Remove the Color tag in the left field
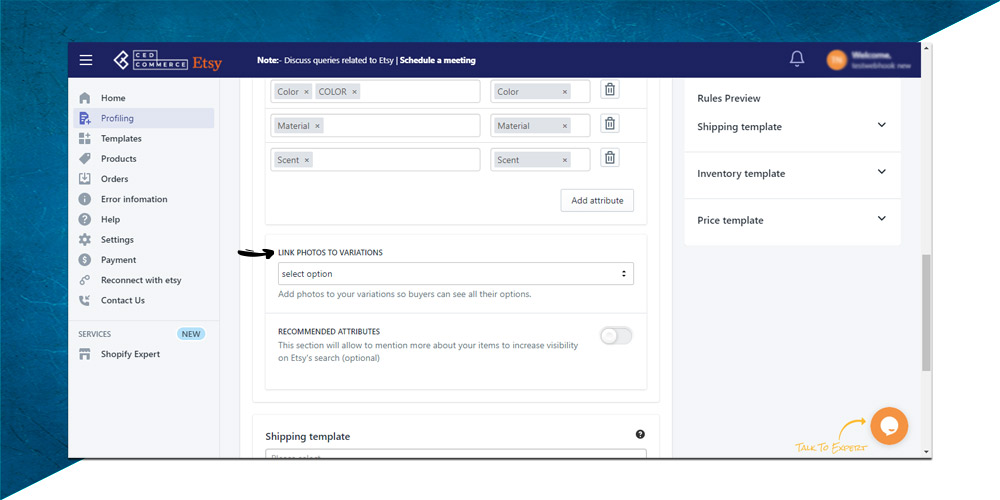The height and width of the screenshot is (500, 1000). coord(306,92)
